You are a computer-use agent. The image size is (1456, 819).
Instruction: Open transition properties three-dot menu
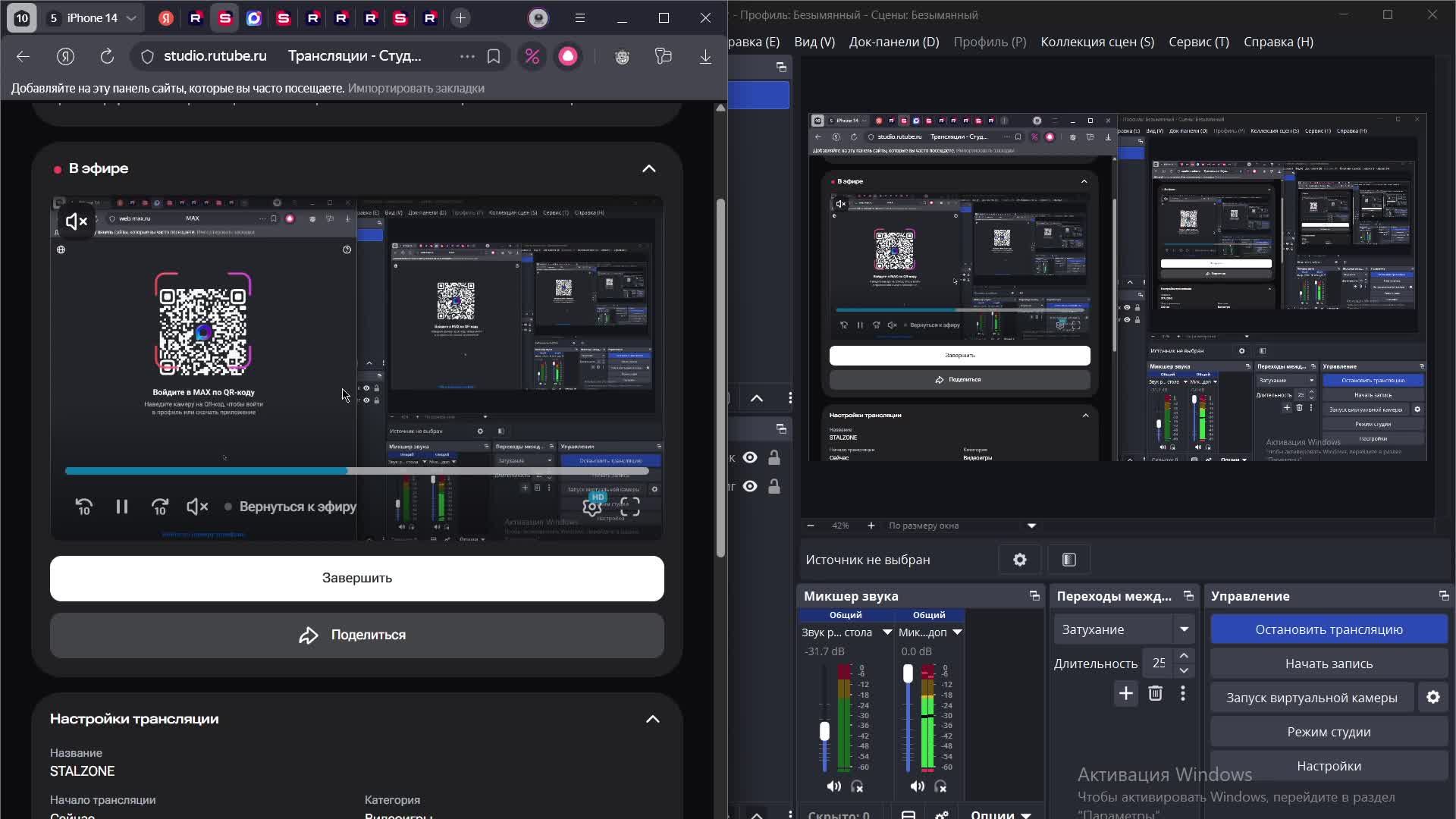point(1183,693)
